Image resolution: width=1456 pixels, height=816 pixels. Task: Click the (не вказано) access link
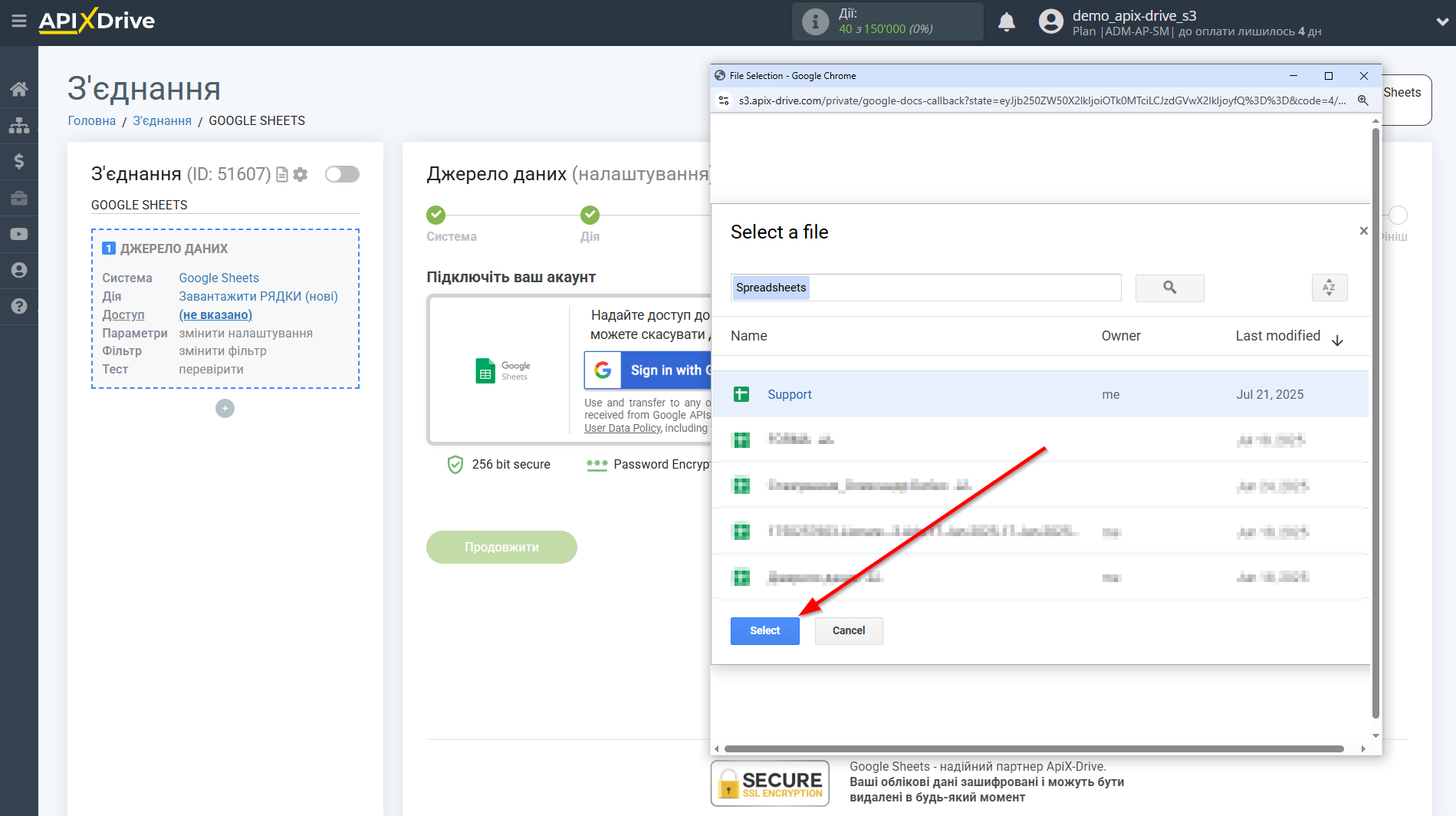(215, 314)
